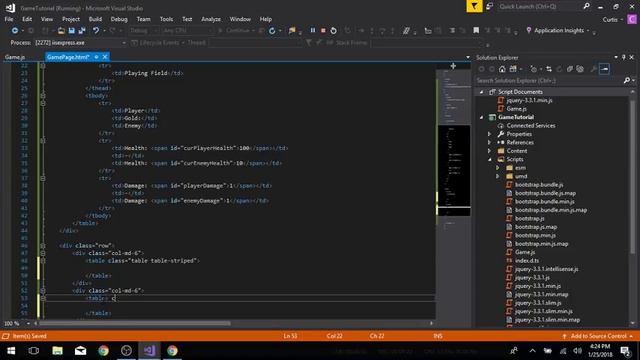640x360 pixels.
Task: Close the Solution Explorer panel
Action: [x=631, y=58]
